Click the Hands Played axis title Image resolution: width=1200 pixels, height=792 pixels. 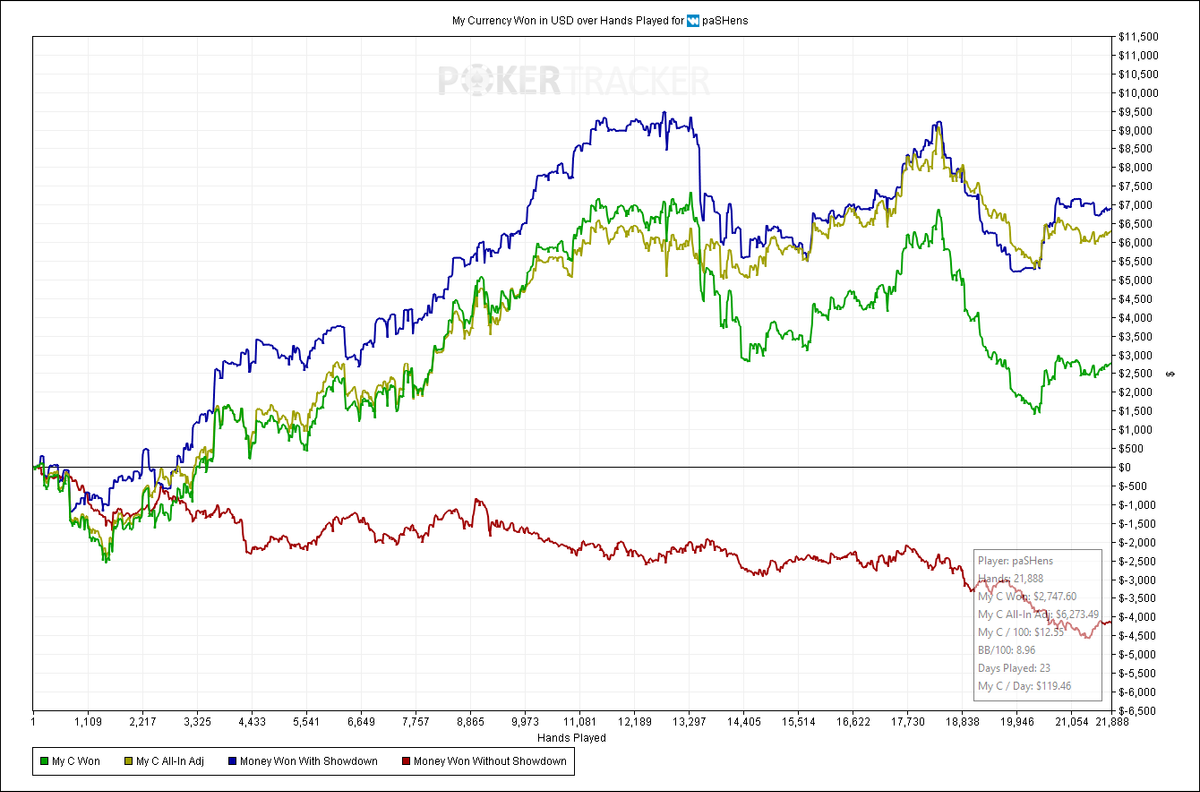click(572, 738)
